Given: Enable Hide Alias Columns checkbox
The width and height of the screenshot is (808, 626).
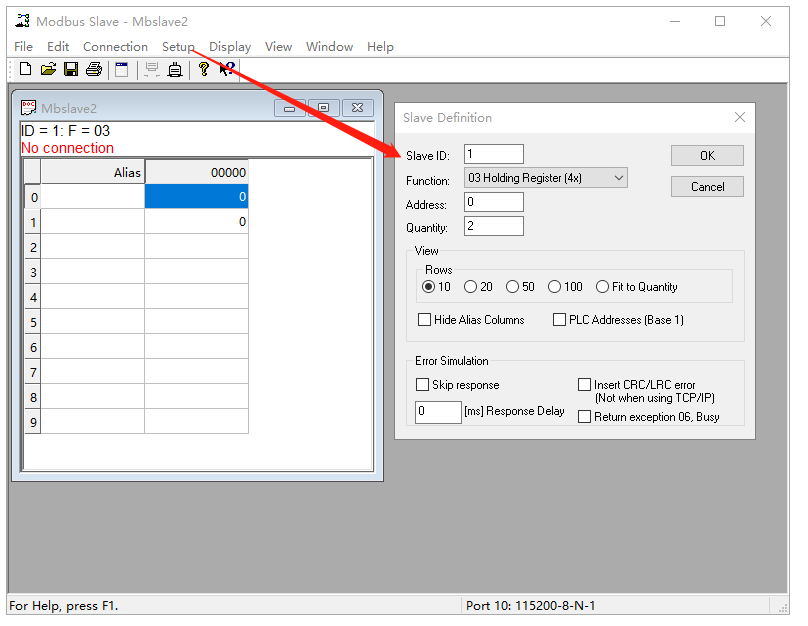Looking at the screenshot, I should (x=424, y=320).
